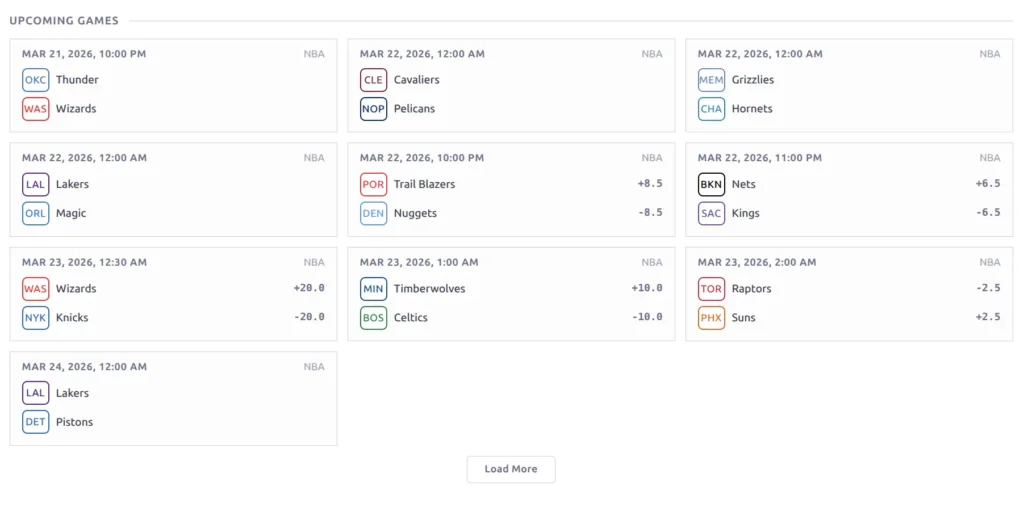Select the Timberwolves team name
The image size is (1024, 507).
[430, 289]
